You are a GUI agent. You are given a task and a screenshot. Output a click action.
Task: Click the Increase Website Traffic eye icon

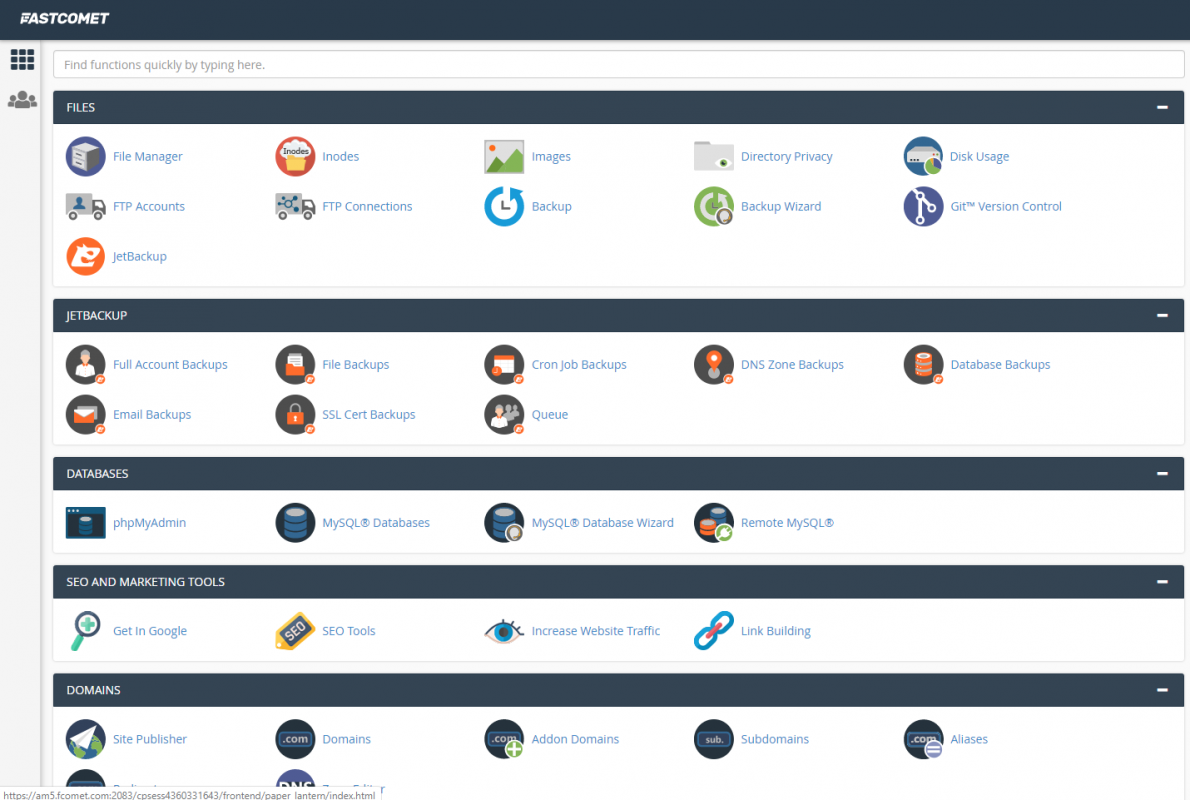click(504, 631)
